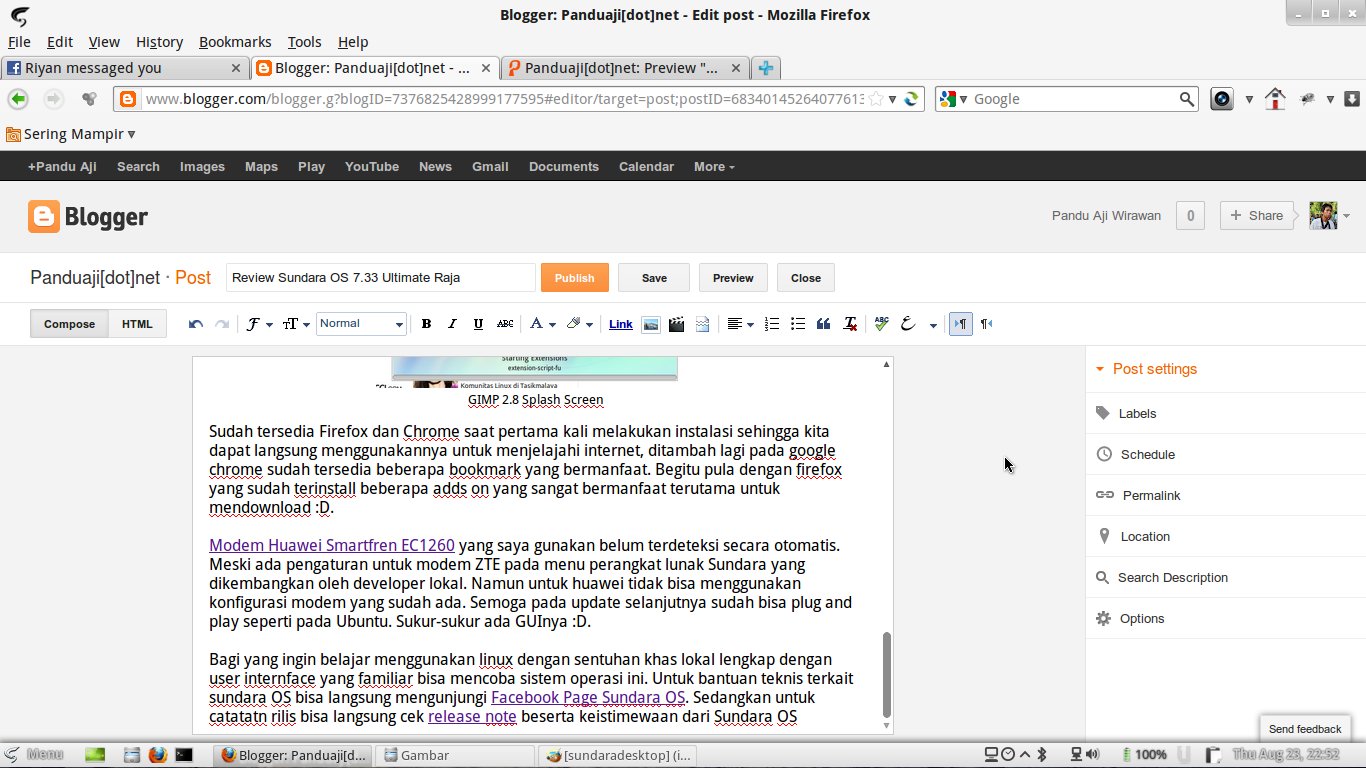Reload the page via address bar

coord(911,99)
